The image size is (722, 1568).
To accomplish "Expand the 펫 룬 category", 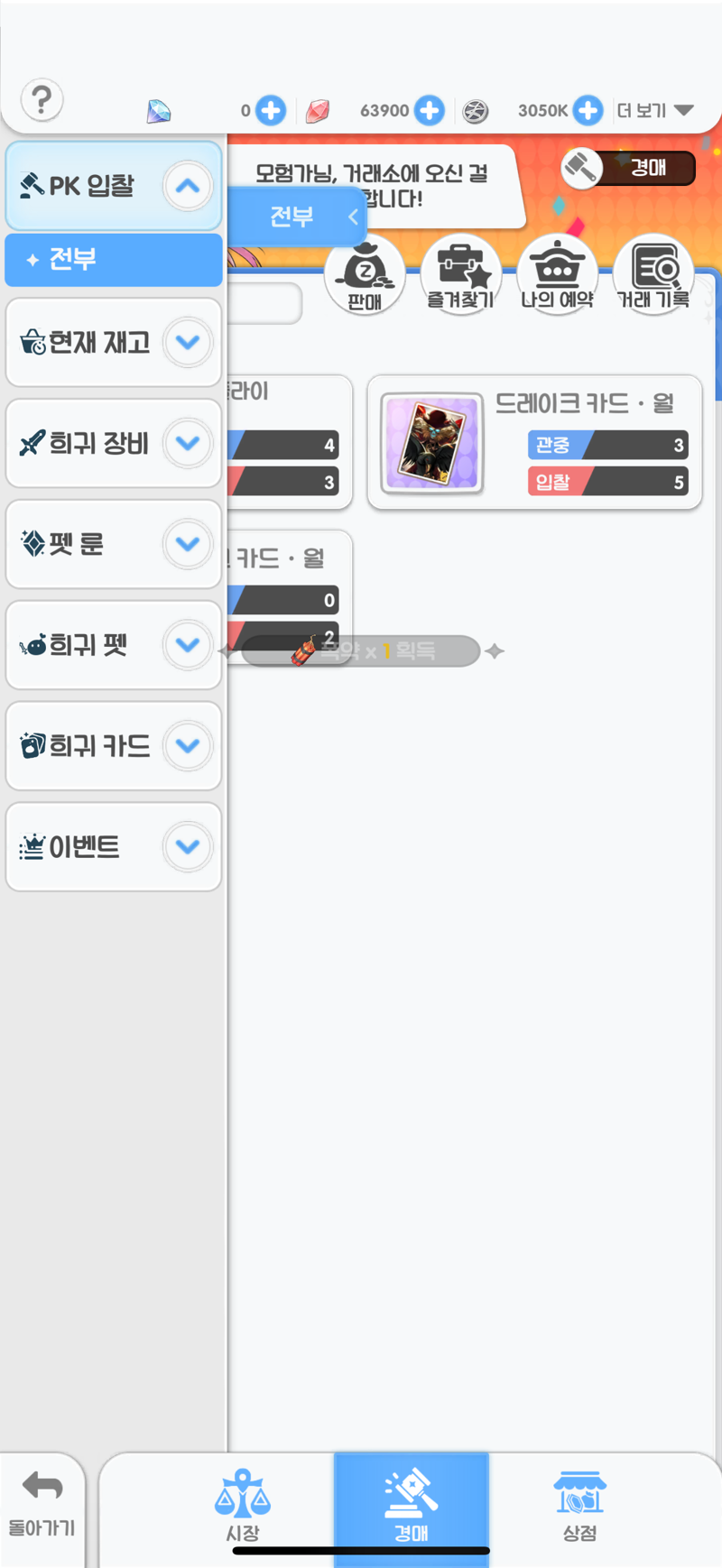I will coord(188,544).
